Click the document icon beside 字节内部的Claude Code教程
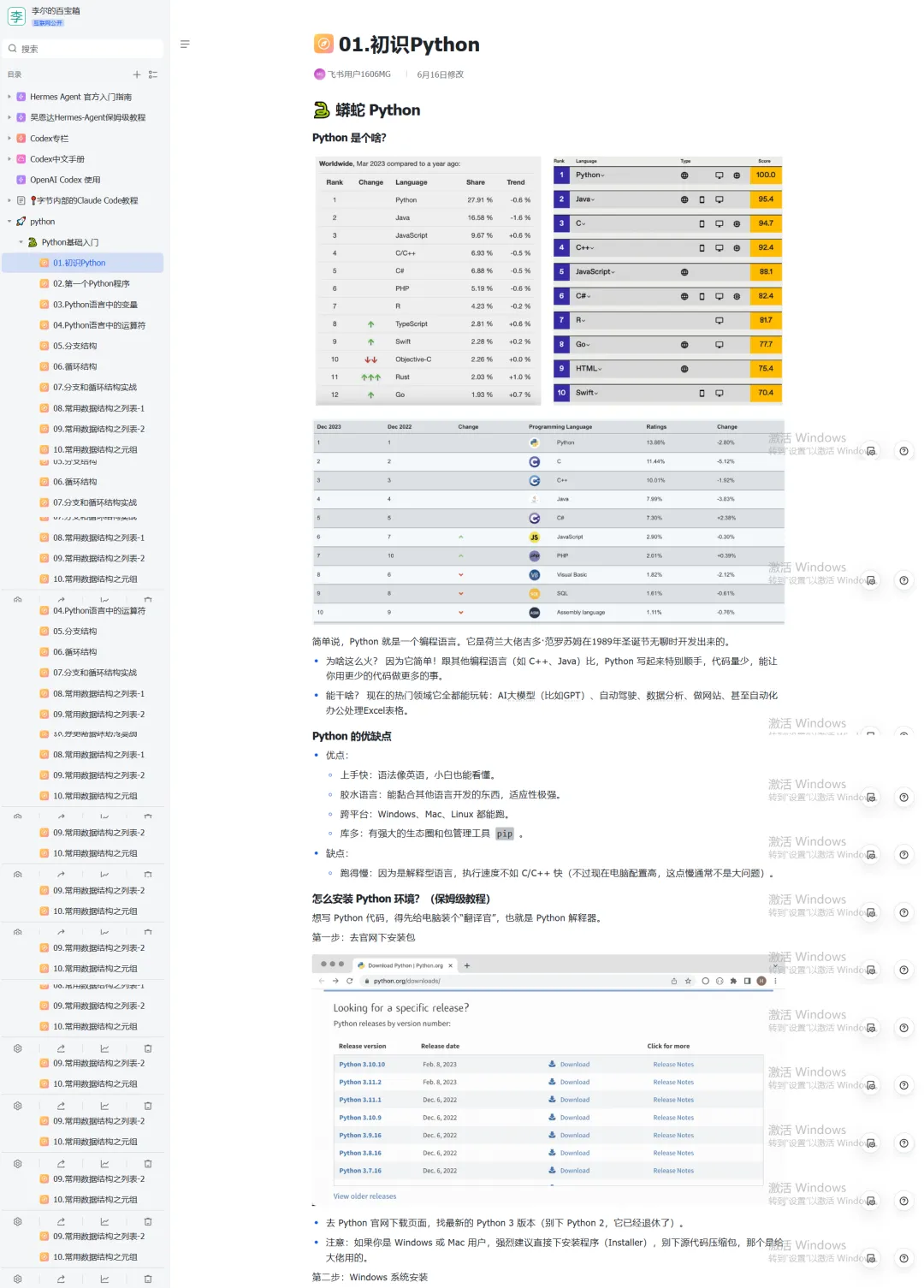The image size is (924, 1288). tap(21, 200)
